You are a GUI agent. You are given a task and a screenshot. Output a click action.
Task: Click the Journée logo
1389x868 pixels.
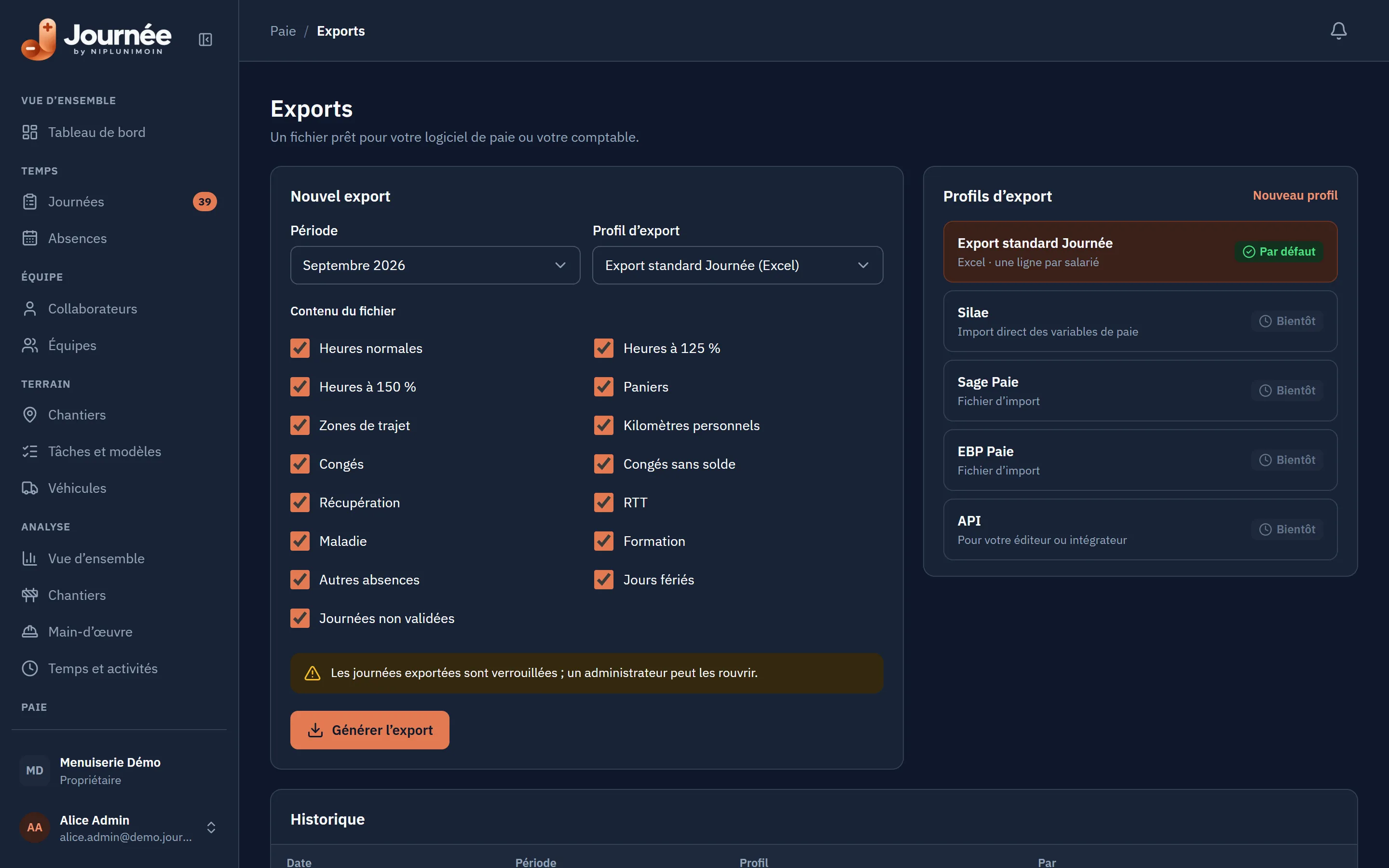(96, 39)
